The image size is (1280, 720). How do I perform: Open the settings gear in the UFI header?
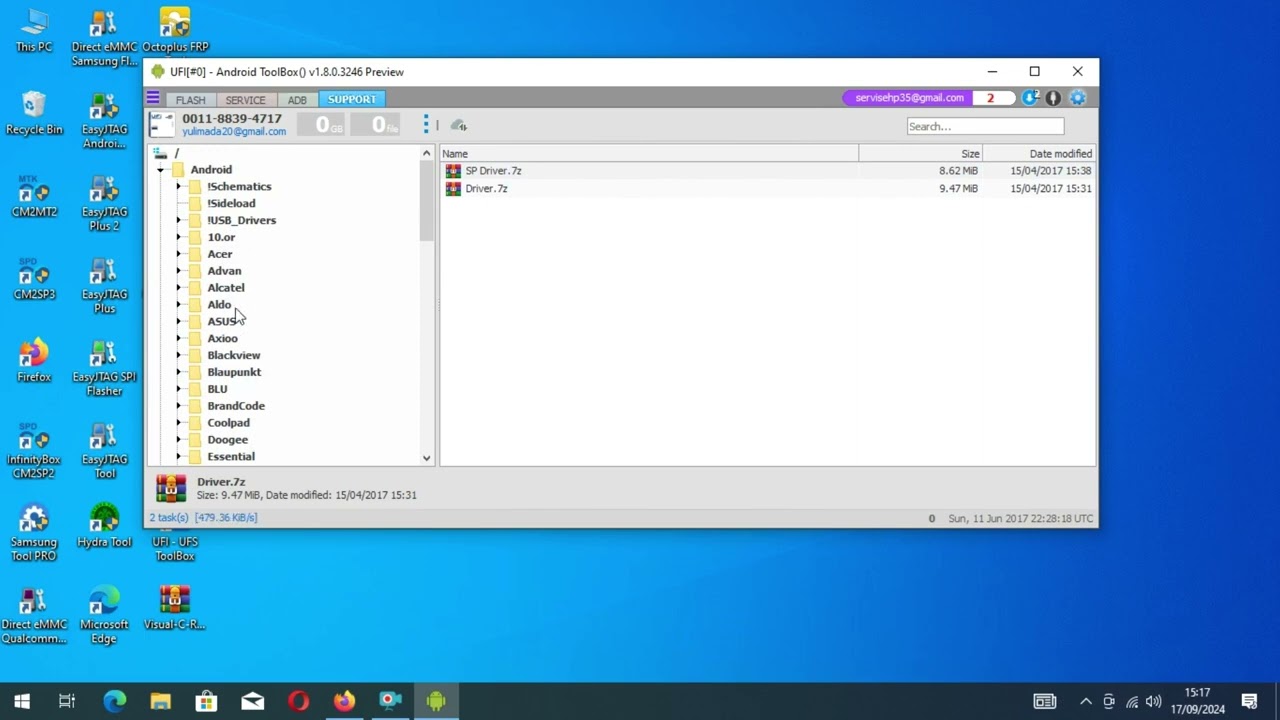[x=1077, y=98]
